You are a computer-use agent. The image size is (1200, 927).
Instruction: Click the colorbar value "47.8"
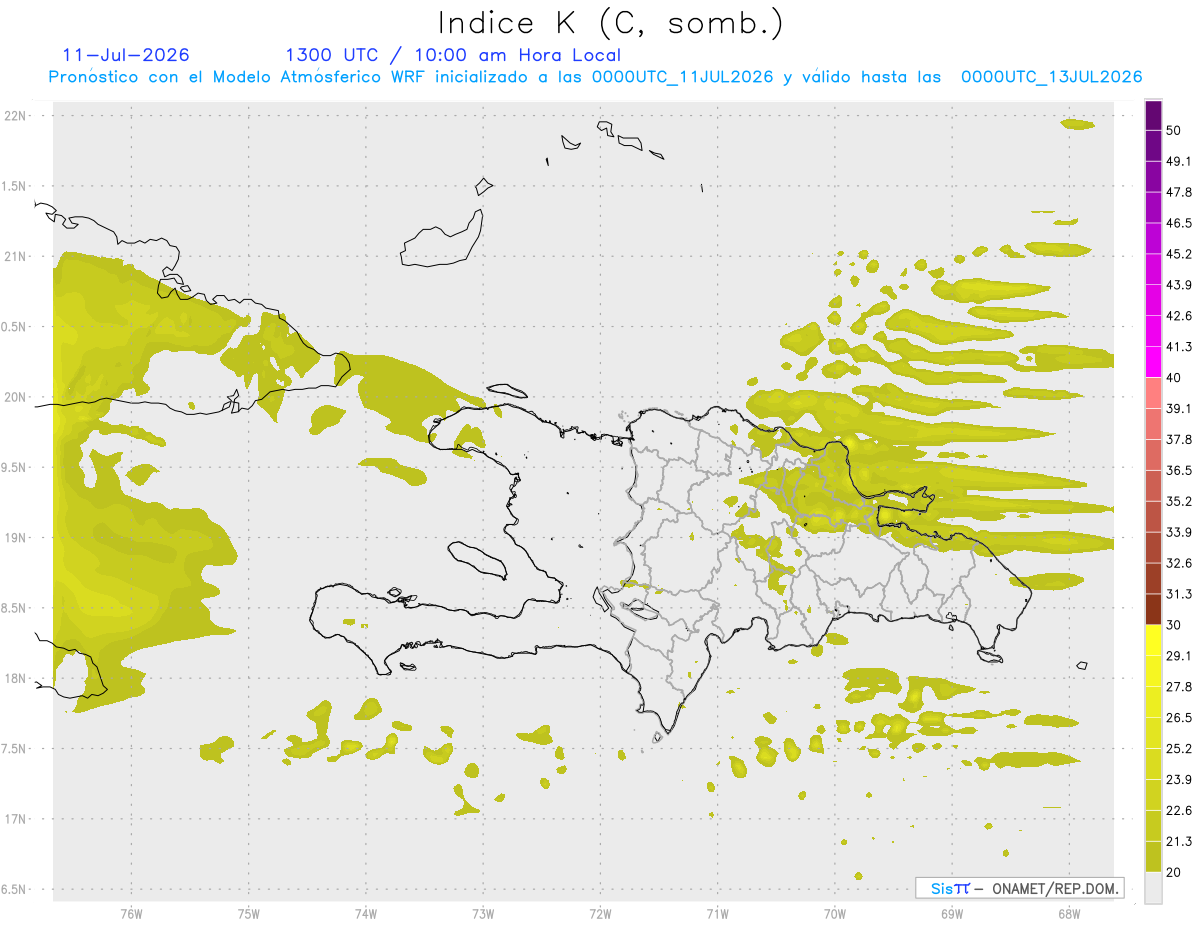click(1179, 192)
